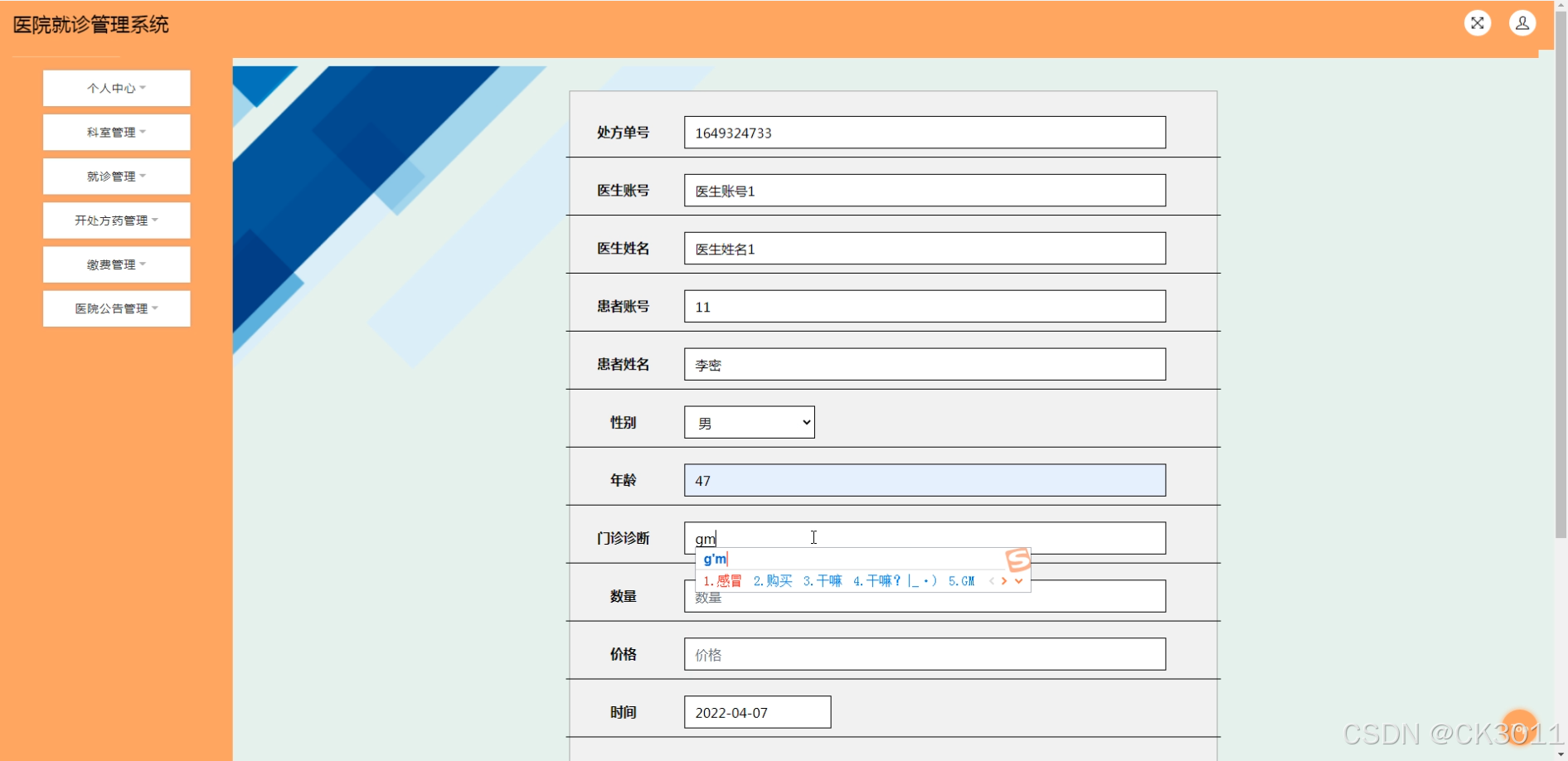1568x761 pixels.
Task: Open the user profile icon in header
Action: [1522, 23]
